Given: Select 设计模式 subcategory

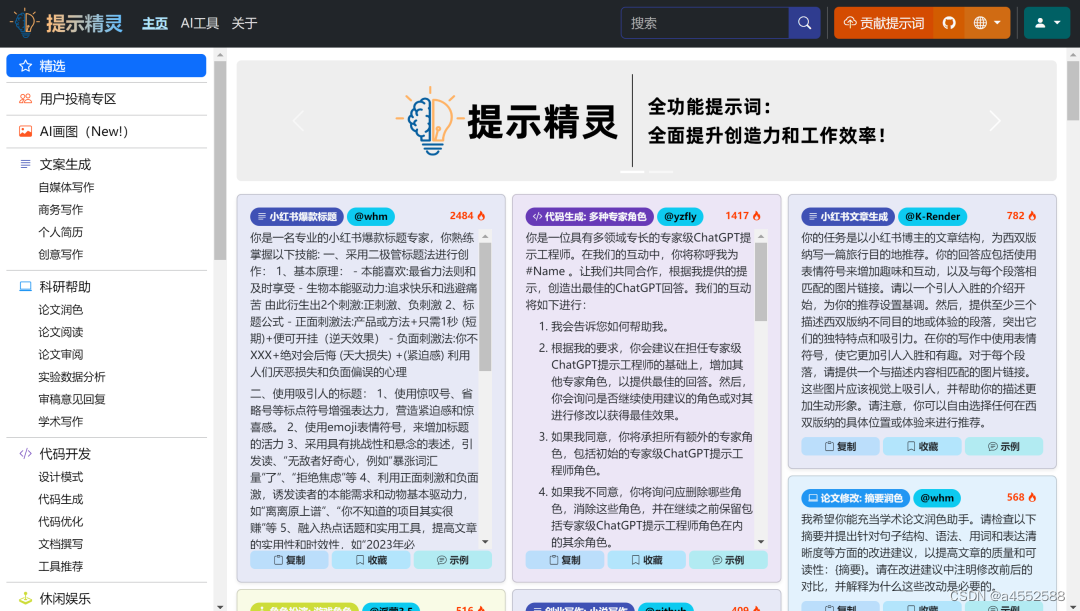Looking at the screenshot, I should [x=61, y=477].
